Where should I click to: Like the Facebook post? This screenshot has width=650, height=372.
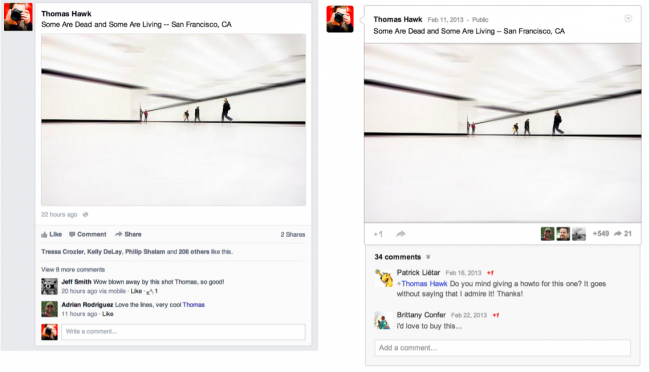51,234
